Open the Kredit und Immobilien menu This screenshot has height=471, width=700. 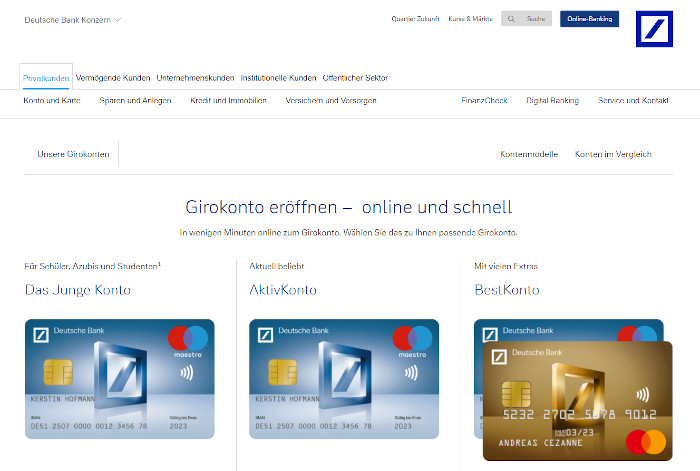(228, 100)
